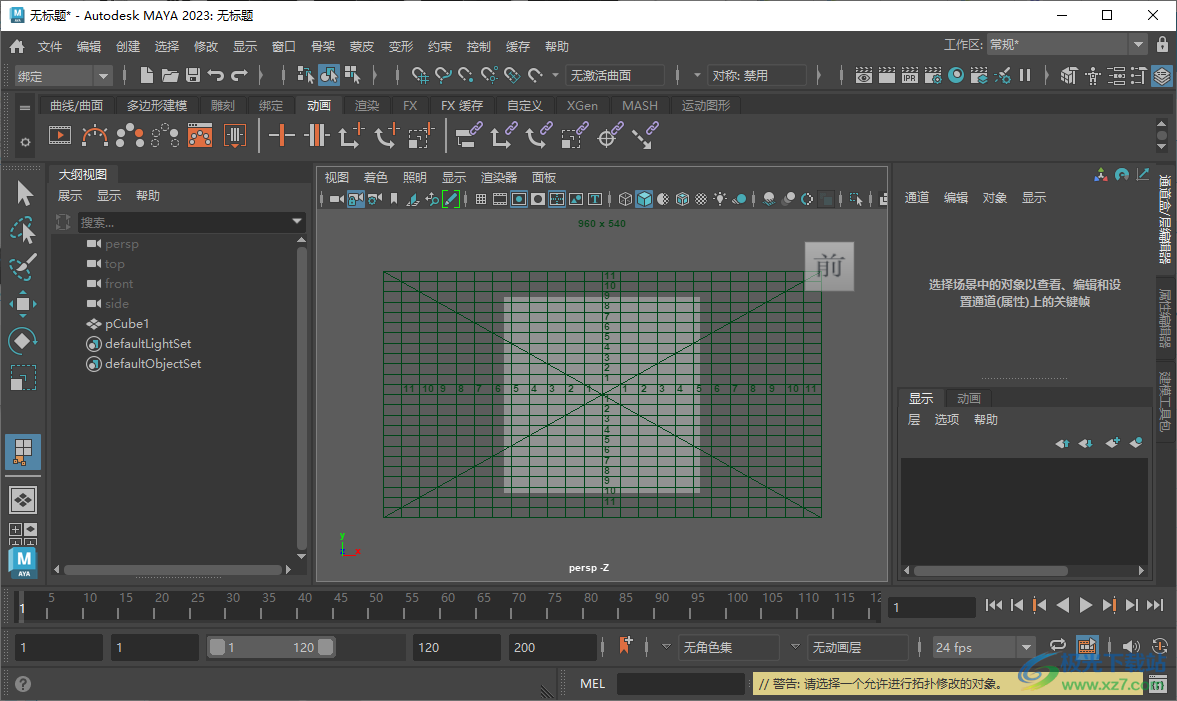The image size is (1177, 701).
Task: Play the animation forward
Action: (1085, 605)
